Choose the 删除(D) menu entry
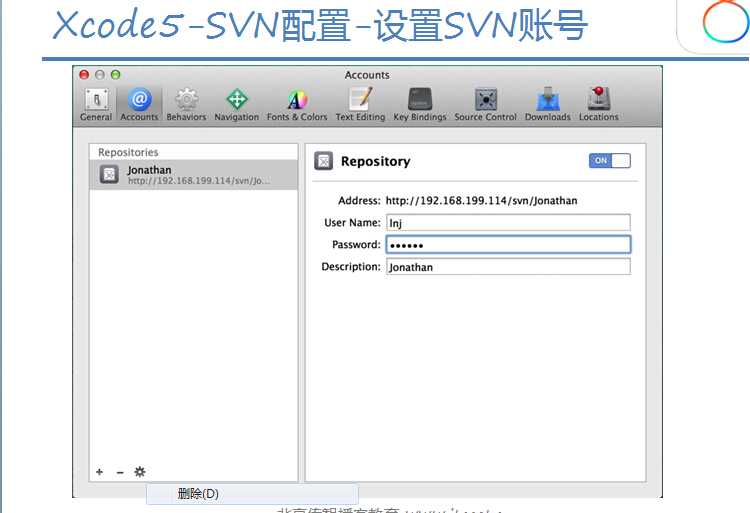750x513 pixels. click(252, 493)
